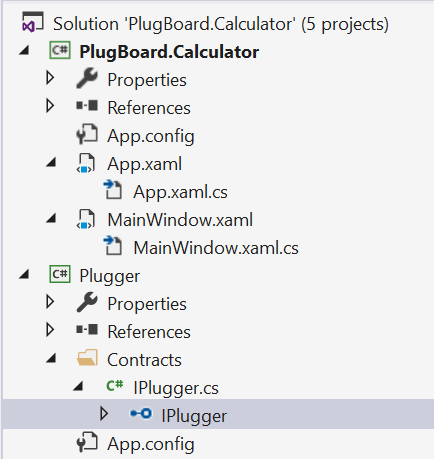Collapse the Contracts folder
Viewport: 434px width, 459px height.
tap(51, 359)
